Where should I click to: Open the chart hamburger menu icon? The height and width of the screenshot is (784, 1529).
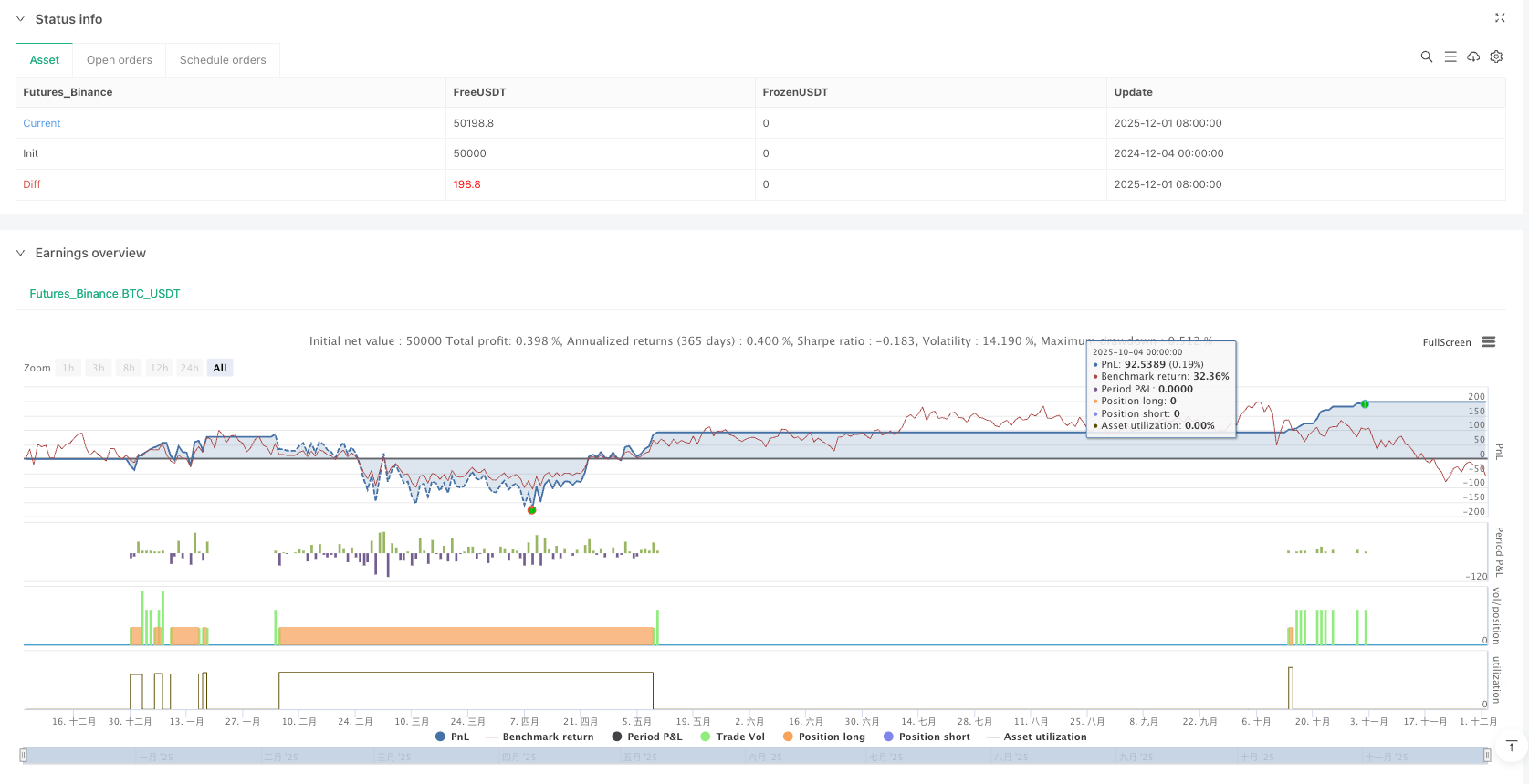[1488, 342]
